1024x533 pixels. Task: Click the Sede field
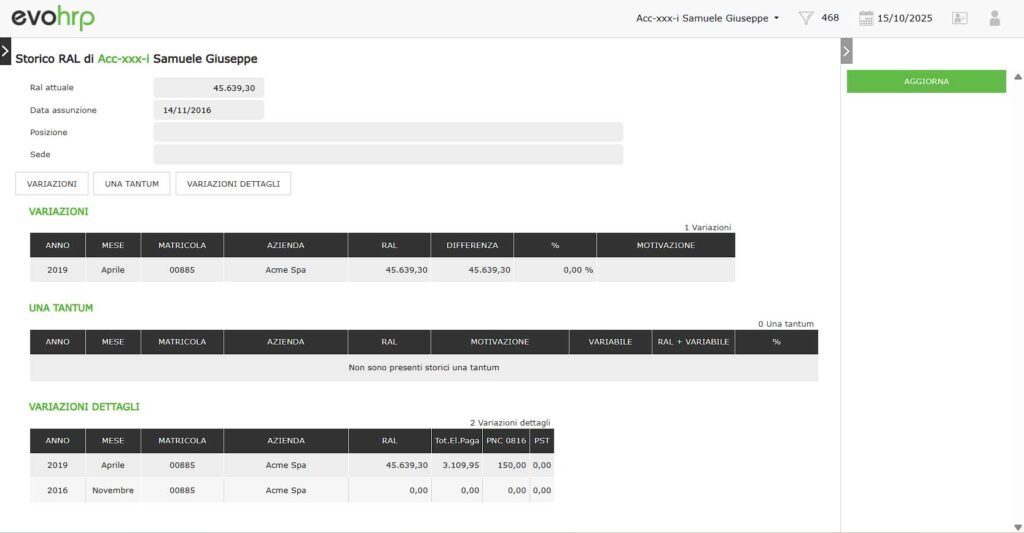[387, 154]
